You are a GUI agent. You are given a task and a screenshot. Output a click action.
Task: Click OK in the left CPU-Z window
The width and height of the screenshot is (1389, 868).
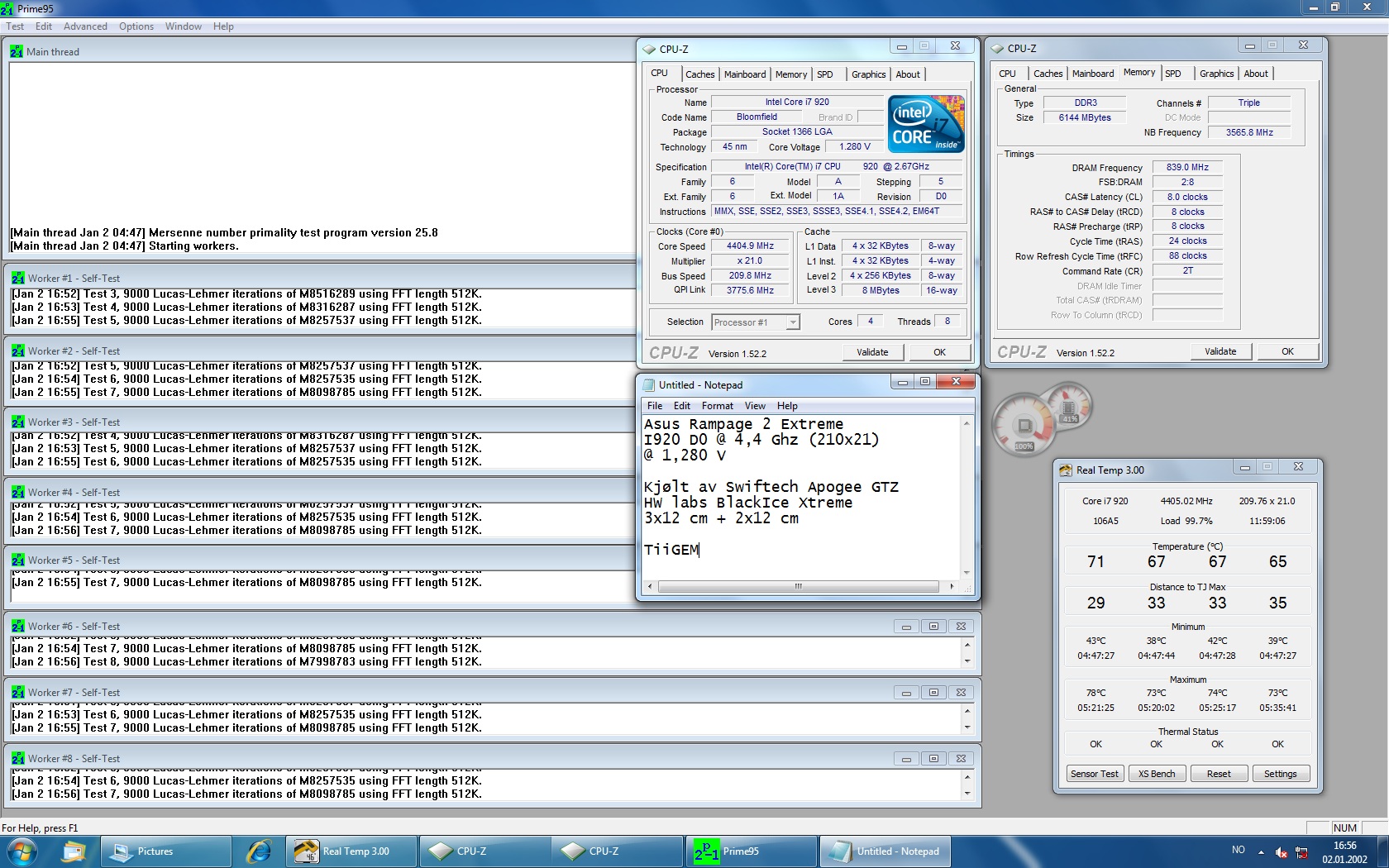[939, 352]
